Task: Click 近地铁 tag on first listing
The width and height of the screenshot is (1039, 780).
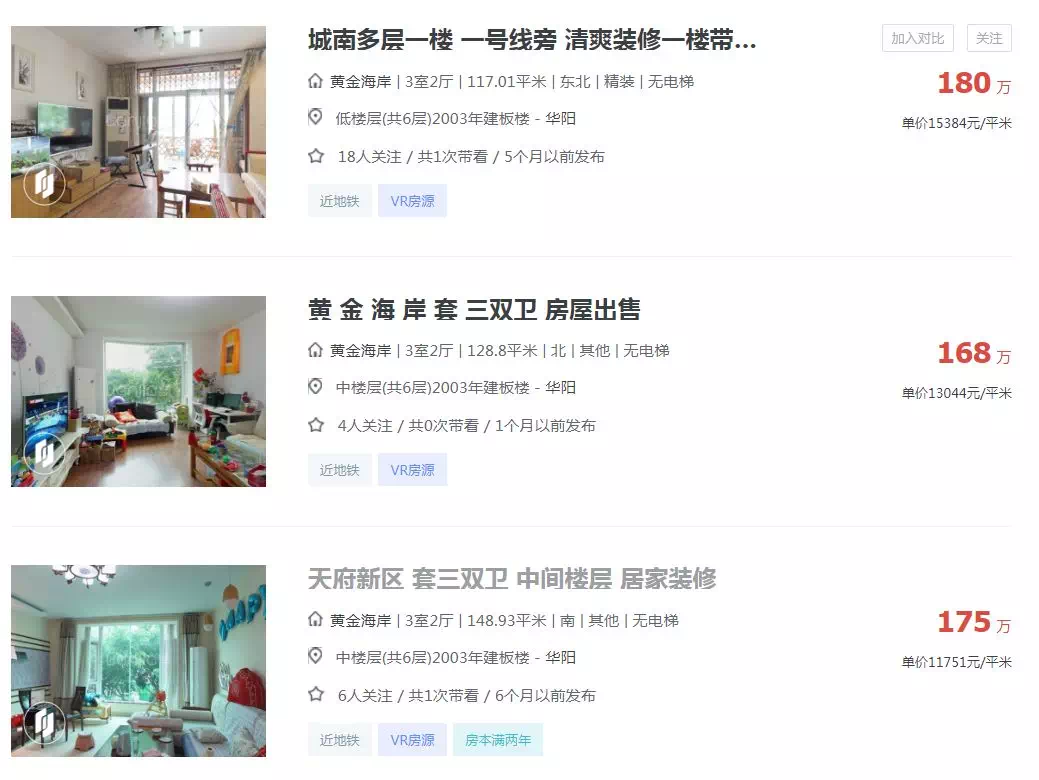Action: pos(339,201)
